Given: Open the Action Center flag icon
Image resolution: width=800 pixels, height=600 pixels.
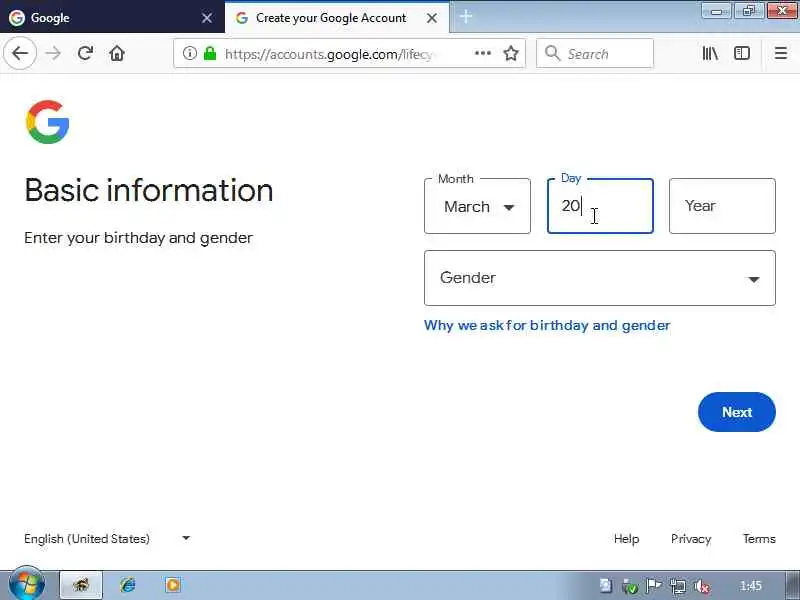Looking at the screenshot, I should [x=654, y=586].
